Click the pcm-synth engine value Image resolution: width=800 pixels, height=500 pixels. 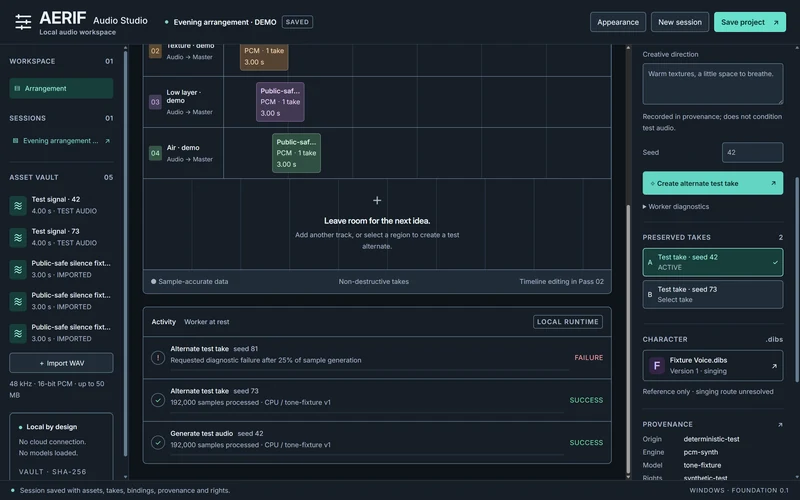click(701, 453)
